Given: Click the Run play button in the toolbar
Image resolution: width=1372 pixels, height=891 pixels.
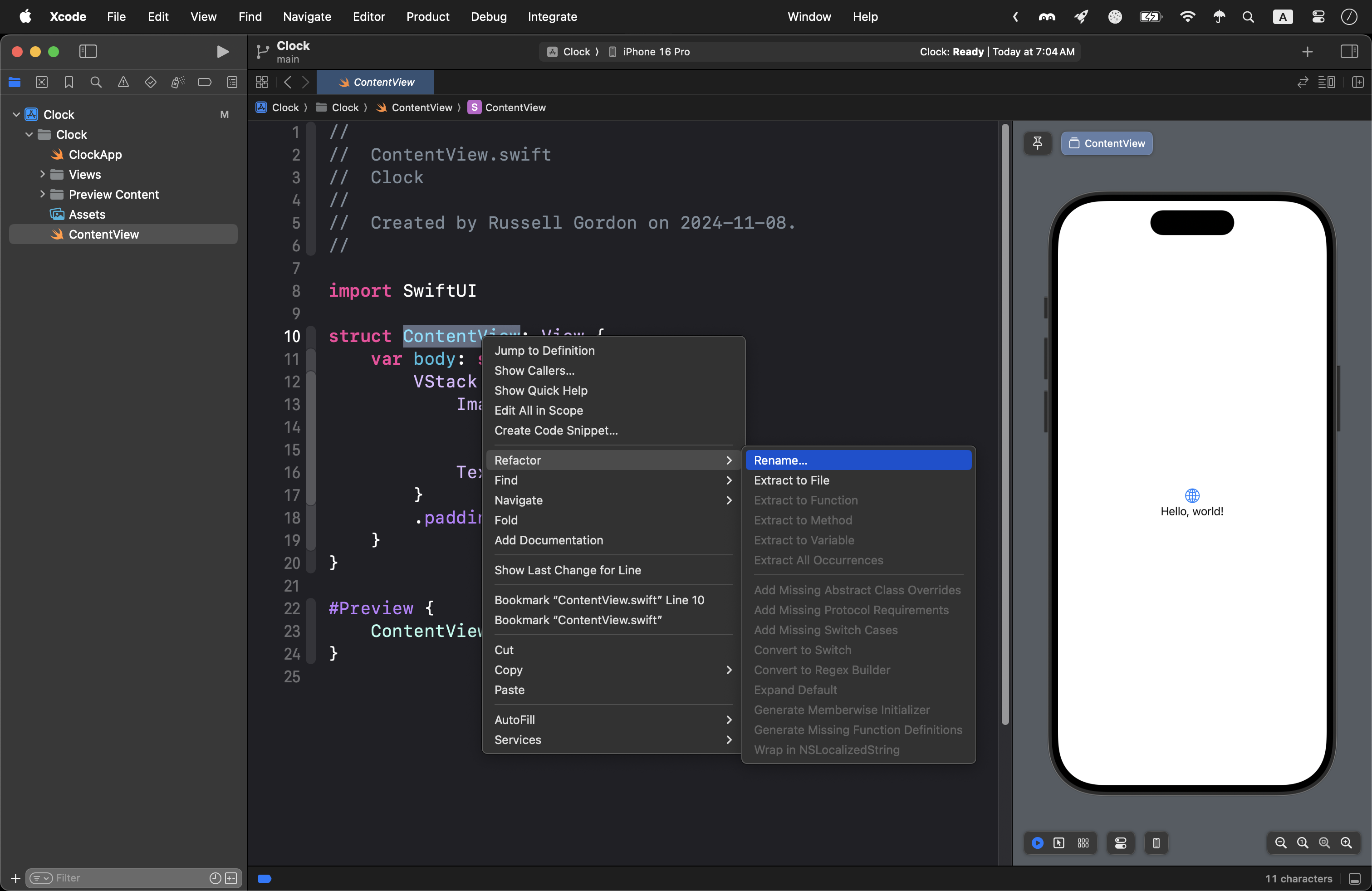Looking at the screenshot, I should [x=222, y=52].
